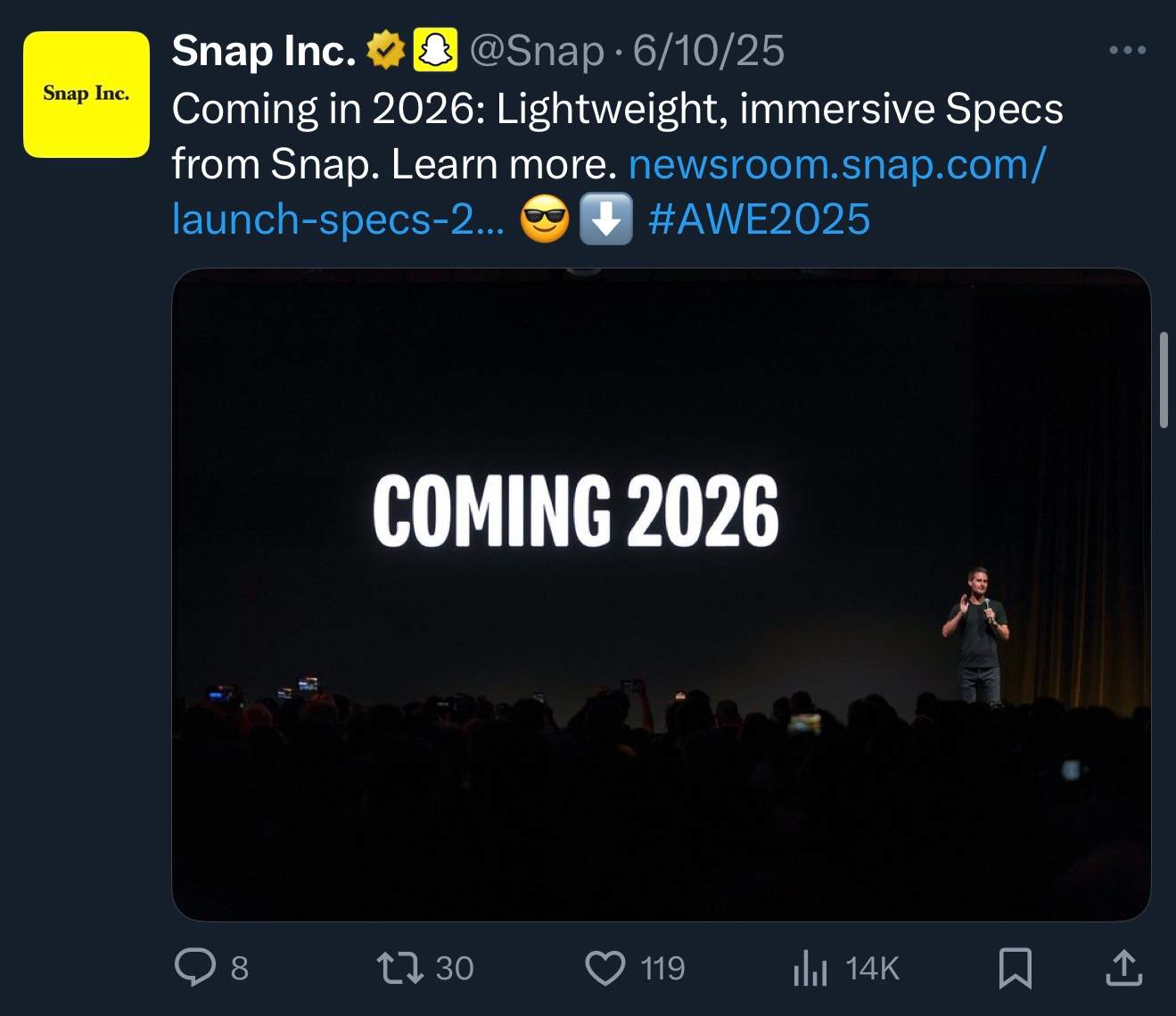Click the gold verified checkmark badge
Screen dimensions: 1176x1016
[386, 50]
